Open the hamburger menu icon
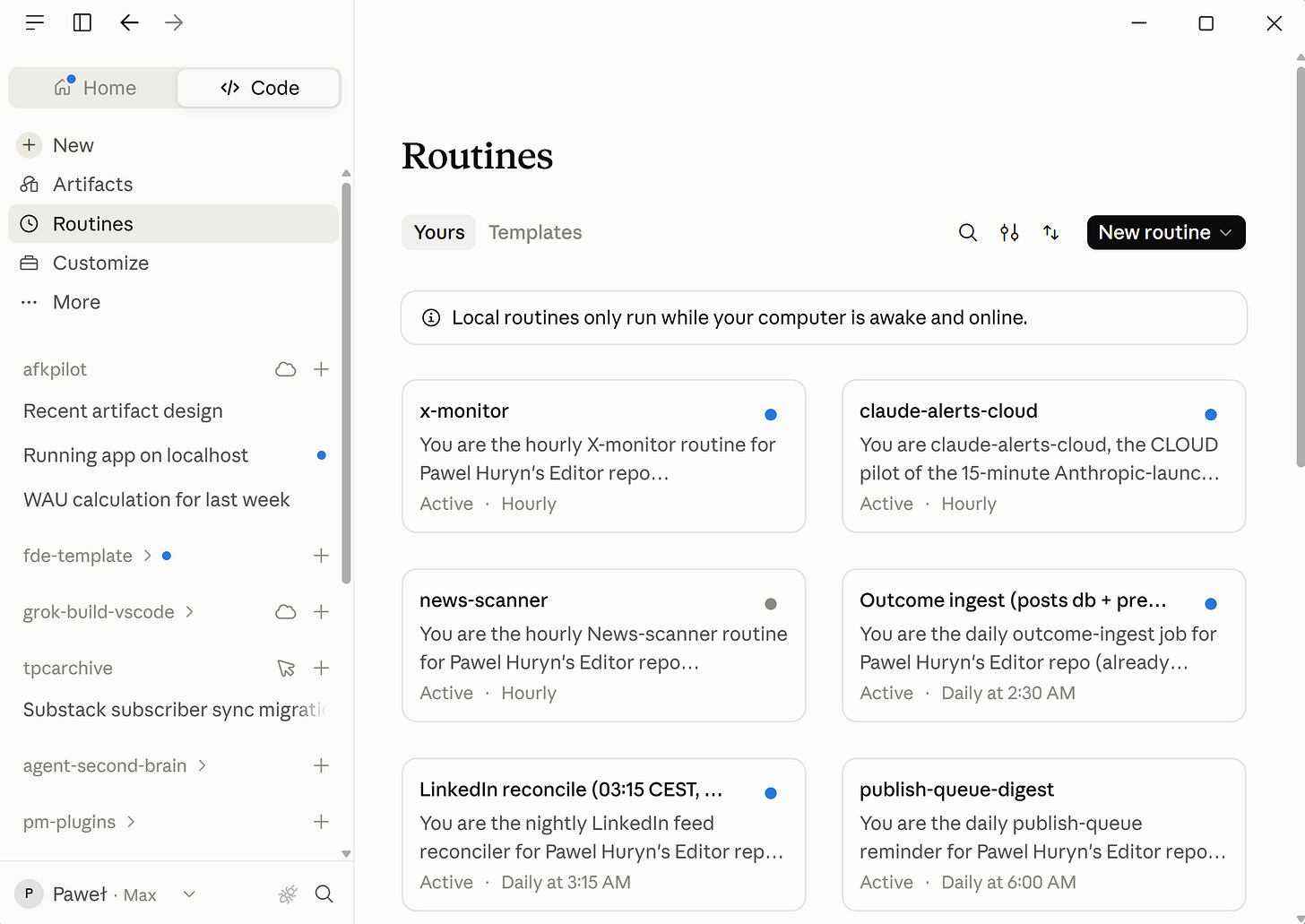 tap(35, 22)
